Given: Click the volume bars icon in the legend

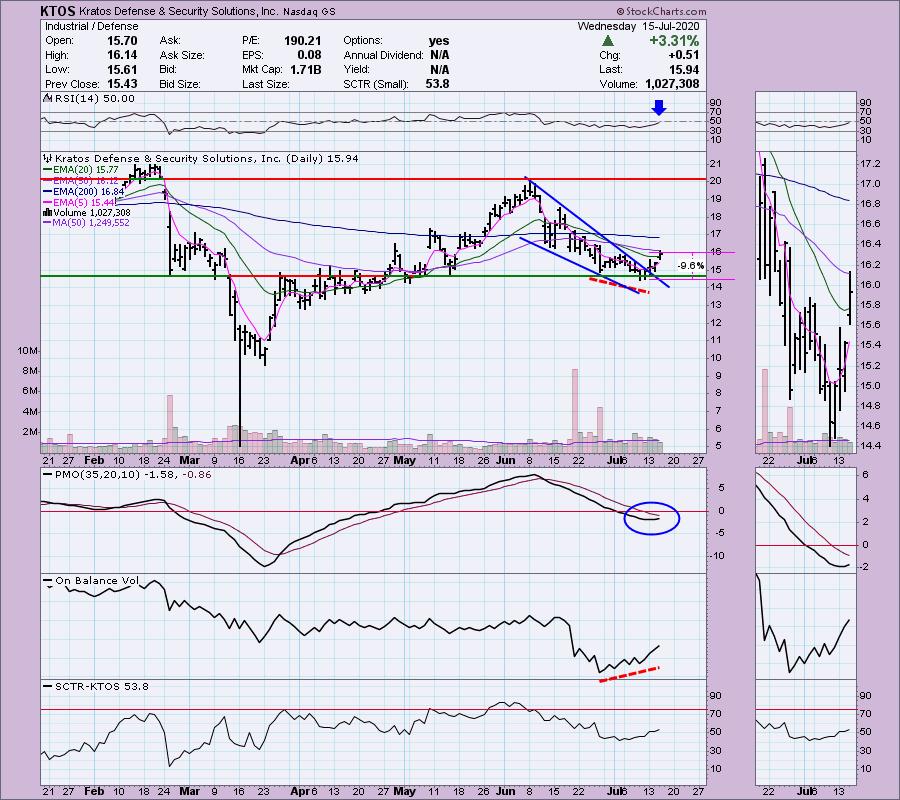Looking at the screenshot, I should click(47, 213).
